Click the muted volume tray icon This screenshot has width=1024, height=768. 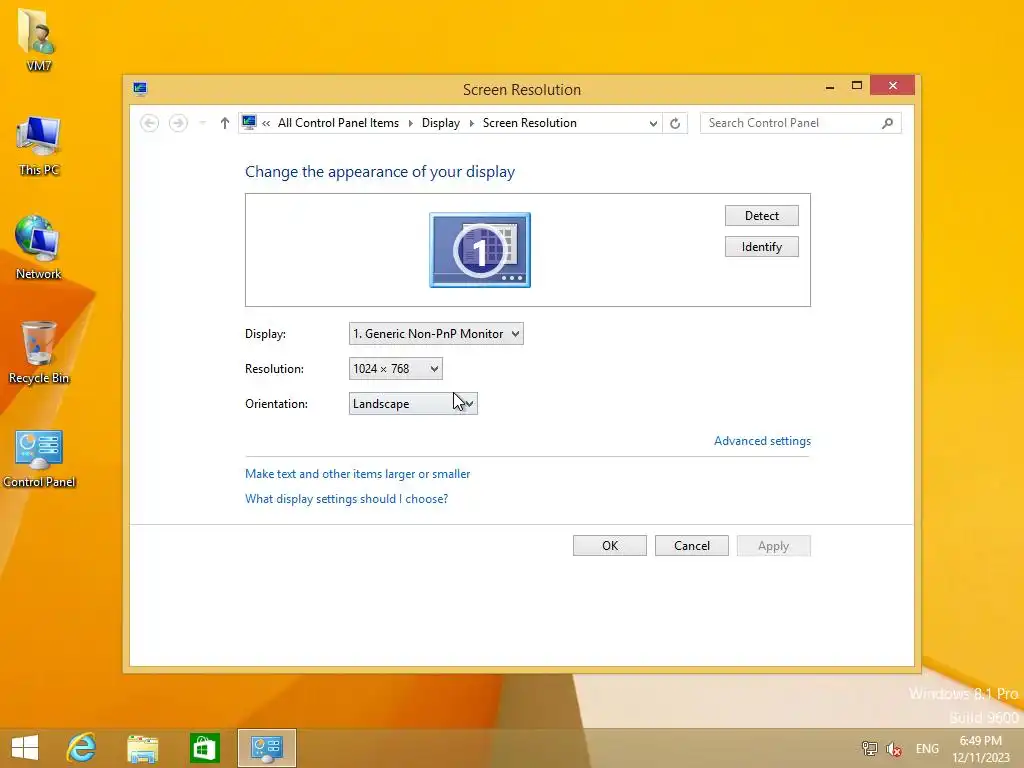coord(893,748)
